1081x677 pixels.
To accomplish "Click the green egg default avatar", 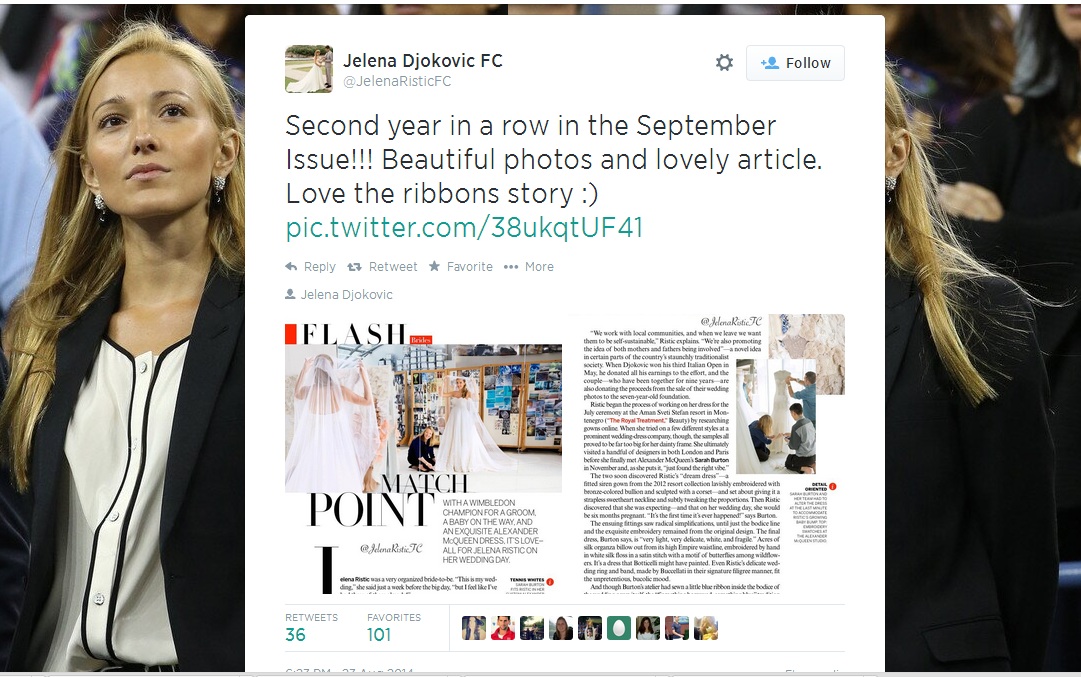I will point(618,628).
